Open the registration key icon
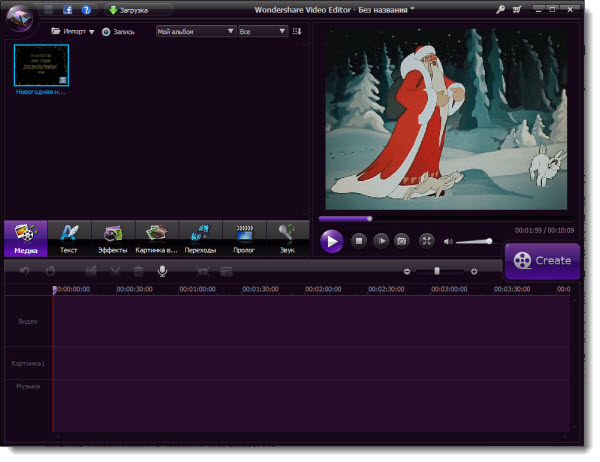This screenshot has width=600, height=462. click(500, 10)
